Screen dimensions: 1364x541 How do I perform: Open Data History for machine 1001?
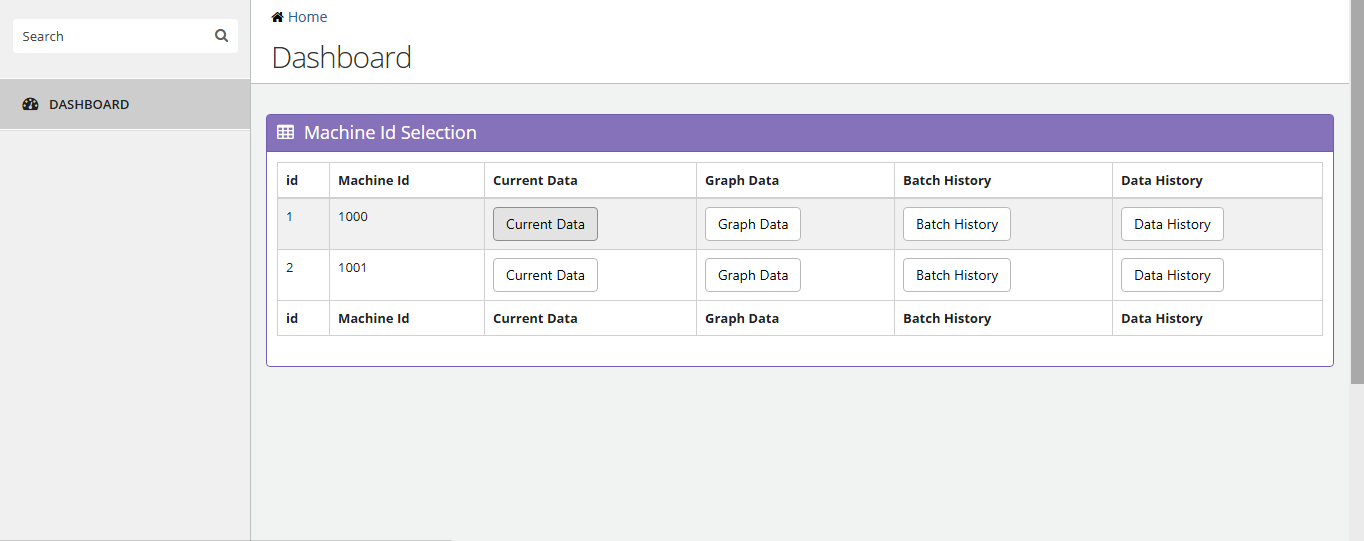(1172, 275)
